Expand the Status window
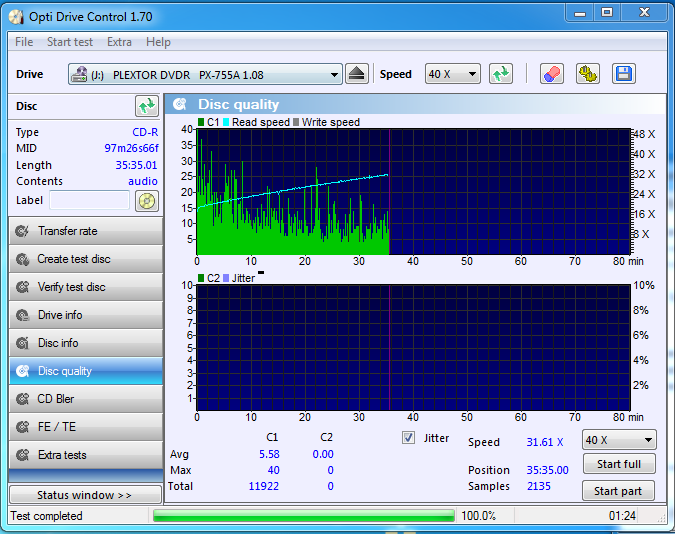Screen dimensions: 675x534 coord(86,494)
